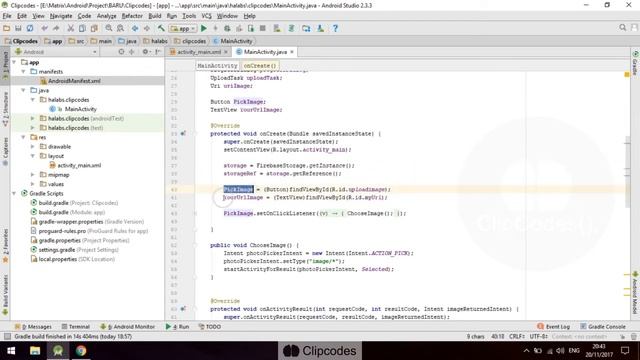The image size is (640, 360).
Task: Click the Make Project hammer icon
Action: tap(161, 28)
